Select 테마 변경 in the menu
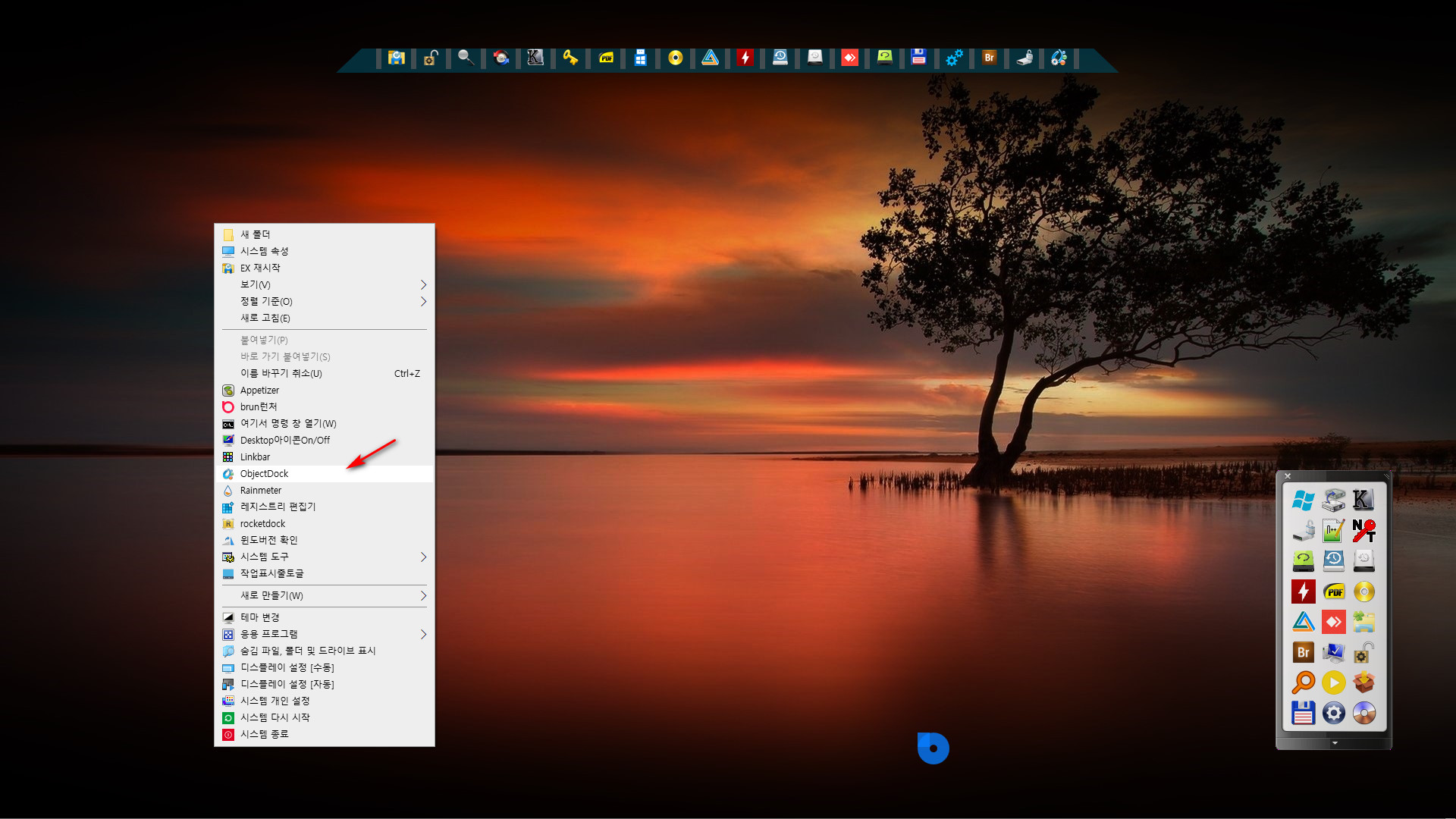Screen dimensions: 1456x819 point(325,617)
